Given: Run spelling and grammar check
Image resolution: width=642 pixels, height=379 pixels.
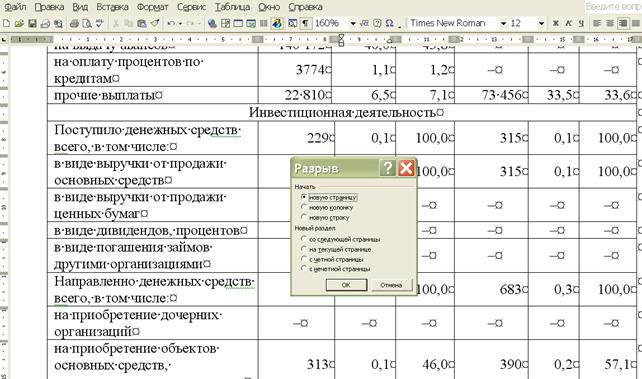Looking at the screenshot, I should 99,24.
